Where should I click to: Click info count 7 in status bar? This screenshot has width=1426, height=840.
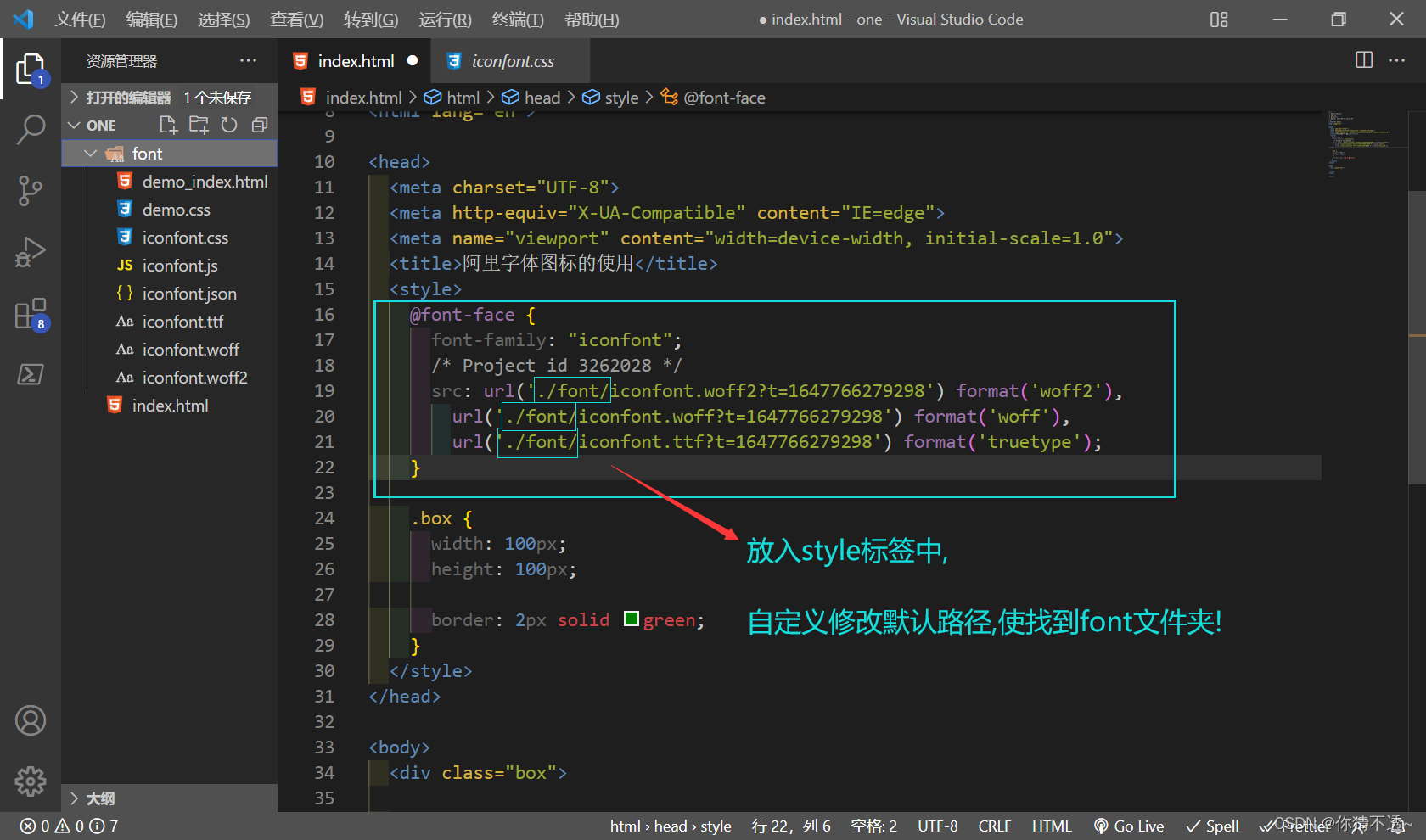click(x=104, y=826)
